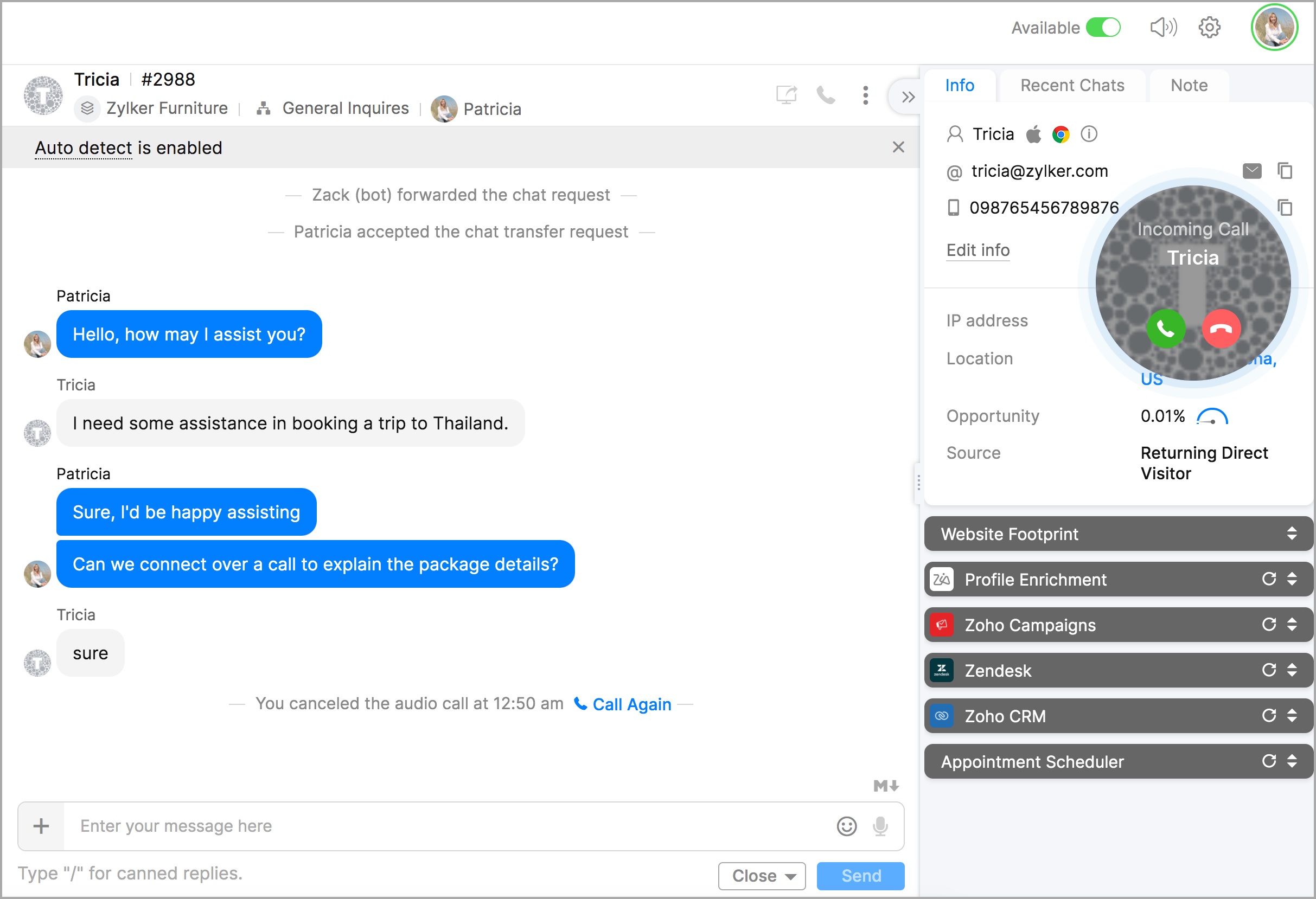This screenshot has height=899, width=1316.
Task: Accept the incoming call from Tricia
Action: (x=1165, y=329)
